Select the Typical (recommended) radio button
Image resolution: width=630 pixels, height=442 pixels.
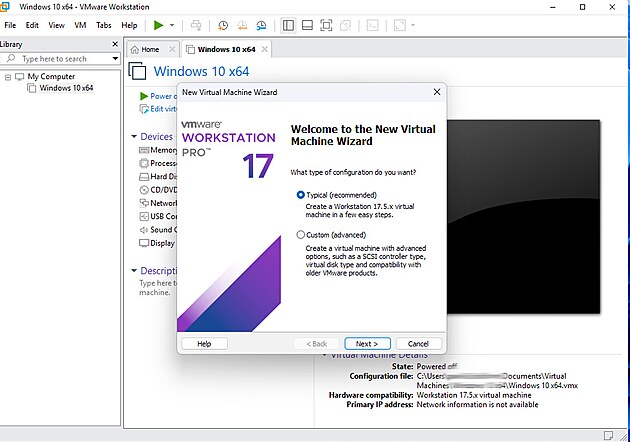(x=301, y=195)
